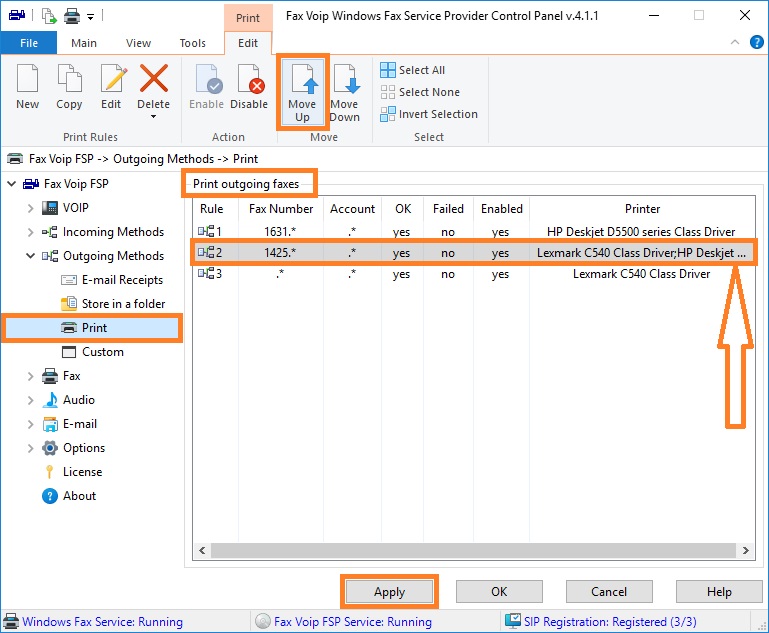Select Incoming Methods in the tree
769x633 pixels.
(x=103, y=232)
